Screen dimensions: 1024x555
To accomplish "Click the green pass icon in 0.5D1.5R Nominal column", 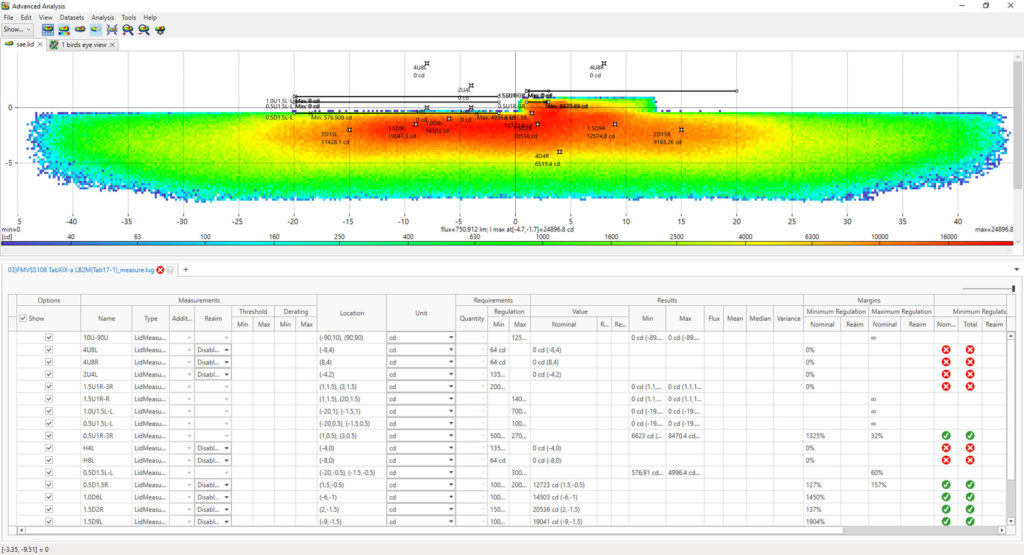I will [946, 484].
